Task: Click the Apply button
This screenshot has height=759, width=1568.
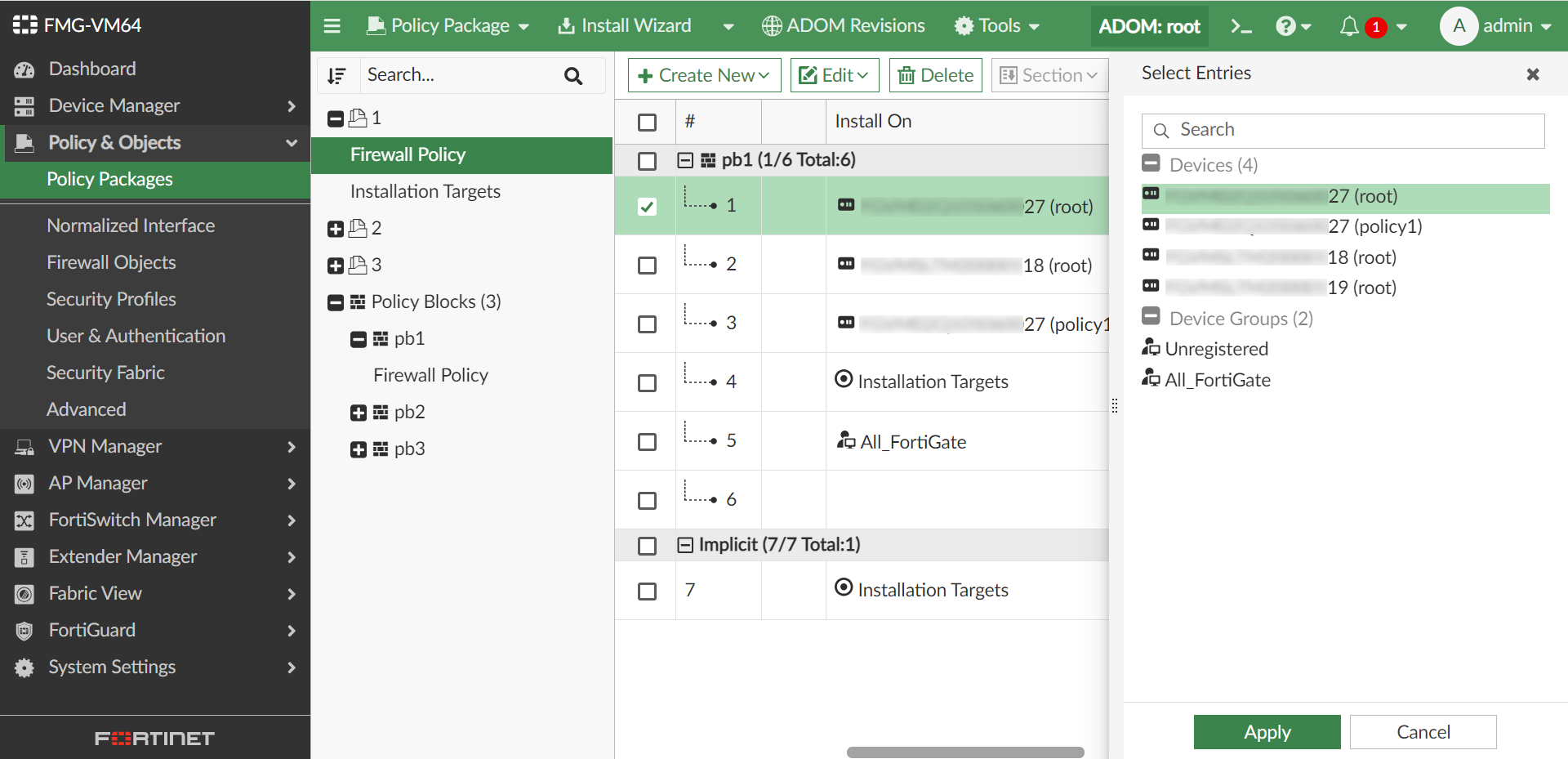Action: 1267,732
